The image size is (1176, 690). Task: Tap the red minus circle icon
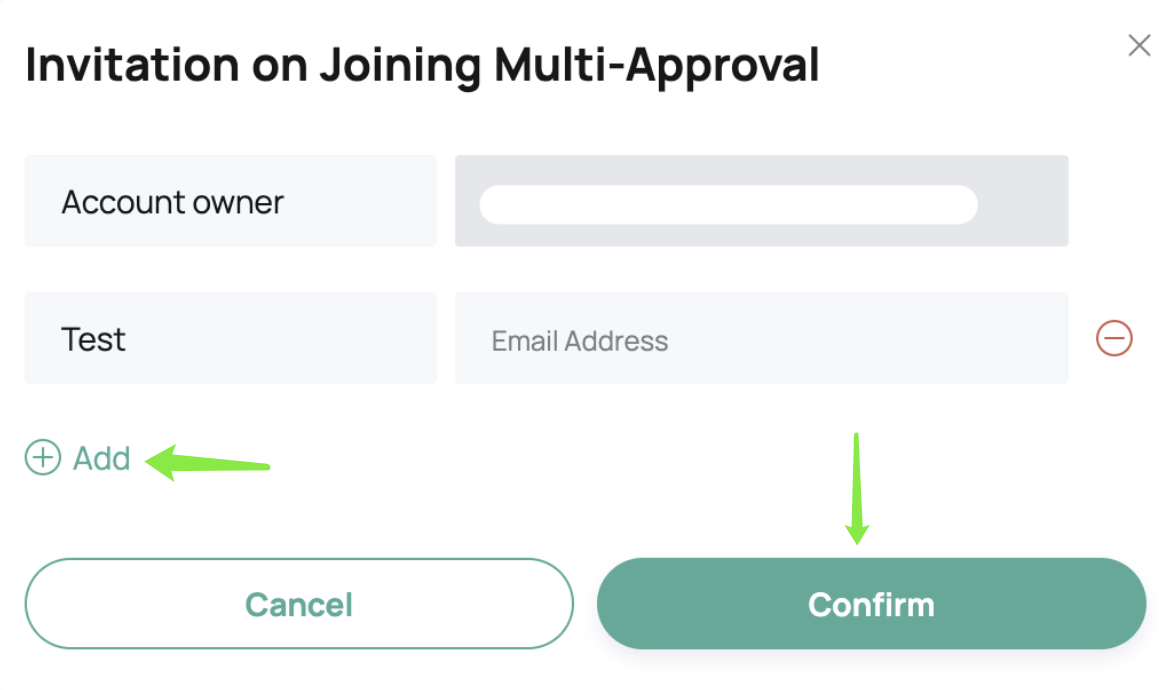coord(1114,338)
